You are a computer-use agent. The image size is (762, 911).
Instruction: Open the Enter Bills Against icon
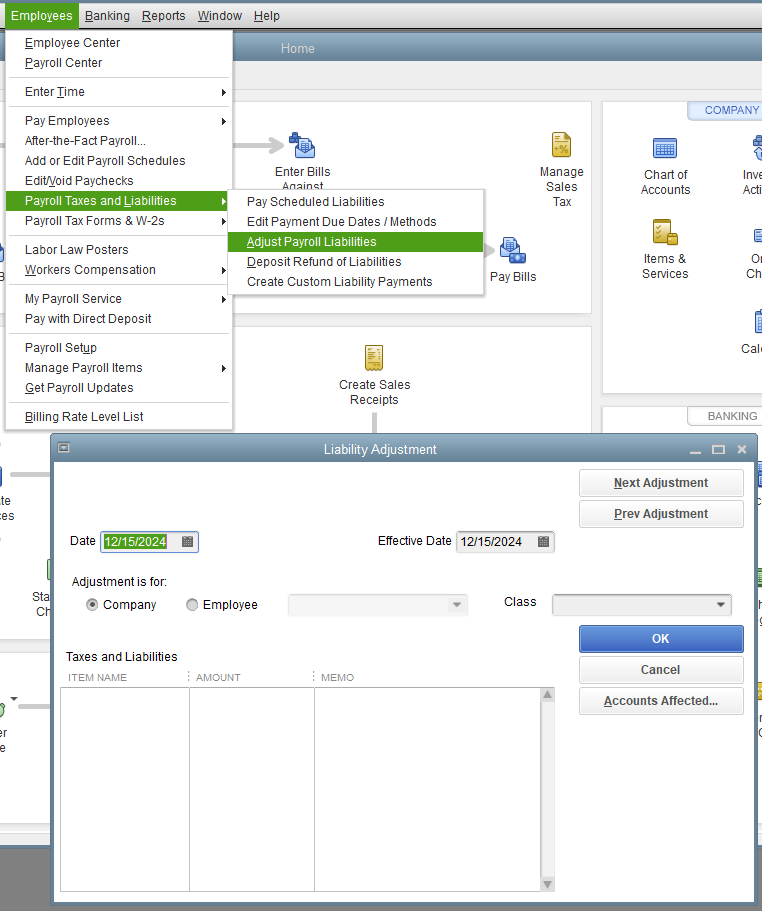tap(302, 145)
